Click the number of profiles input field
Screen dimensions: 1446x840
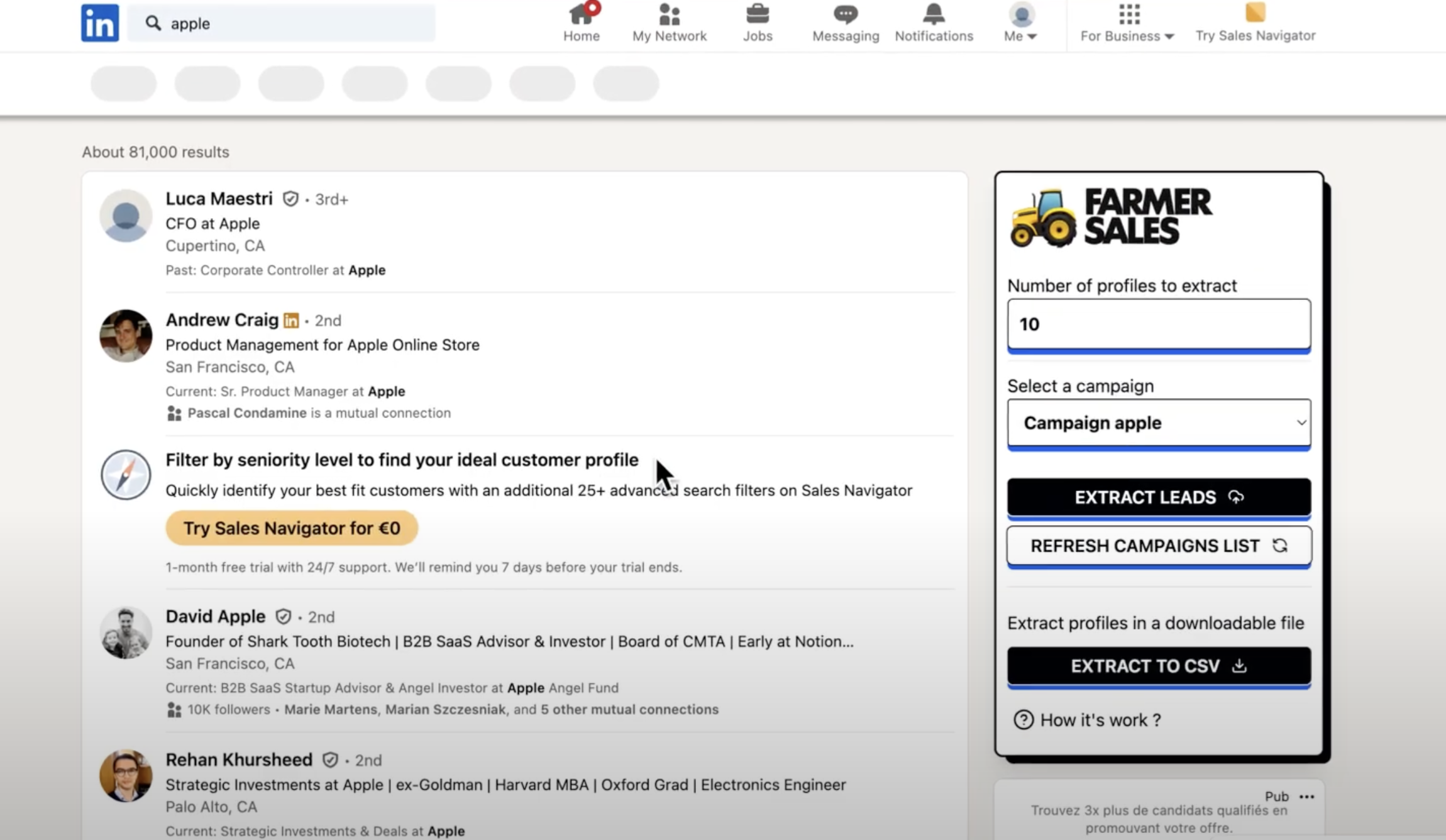coord(1159,324)
